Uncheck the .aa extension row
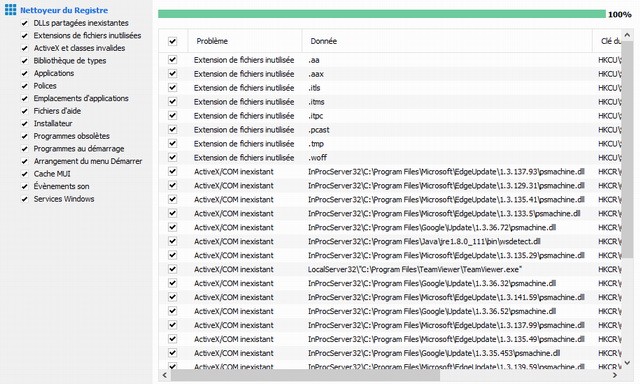The height and width of the screenshot is (384, 640). point(173,60)
